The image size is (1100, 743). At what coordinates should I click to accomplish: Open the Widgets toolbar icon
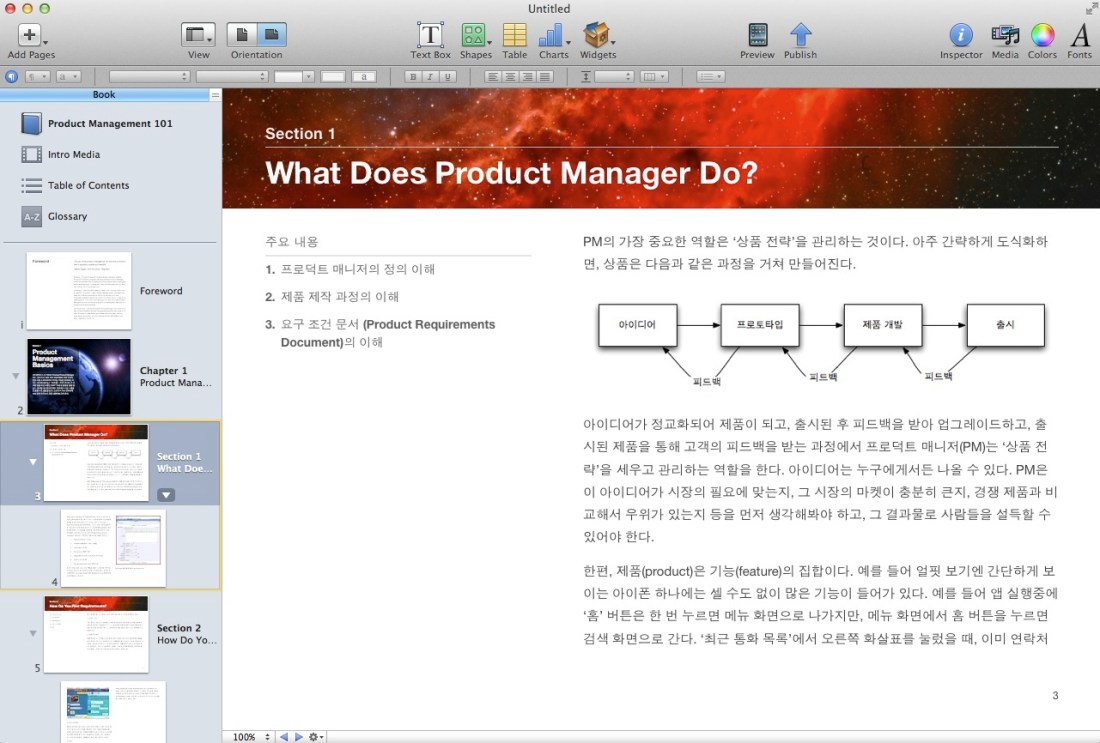(x=597, y=36)
